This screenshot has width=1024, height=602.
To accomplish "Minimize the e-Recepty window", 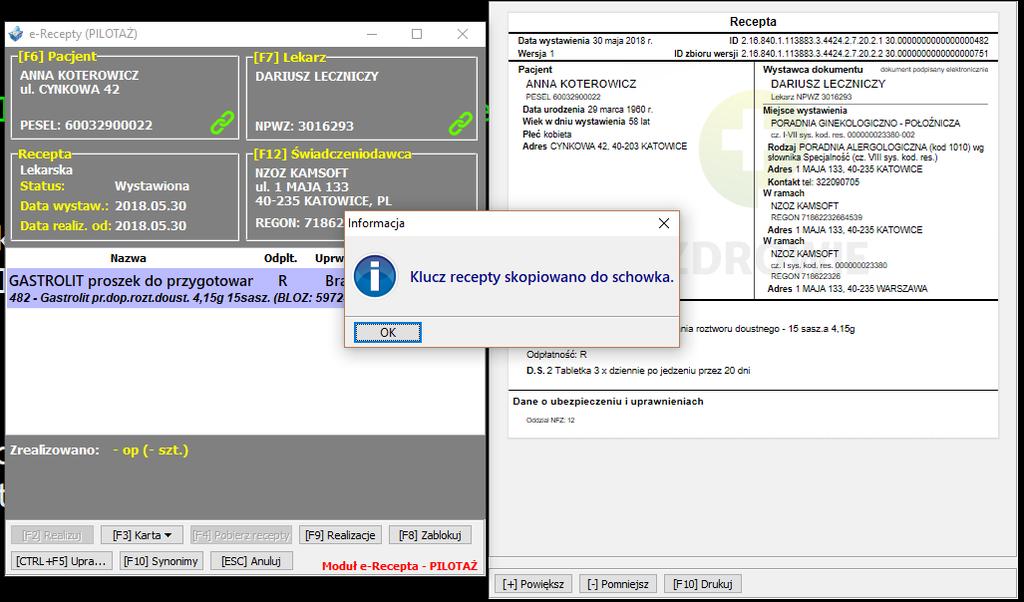I will 372,34.
